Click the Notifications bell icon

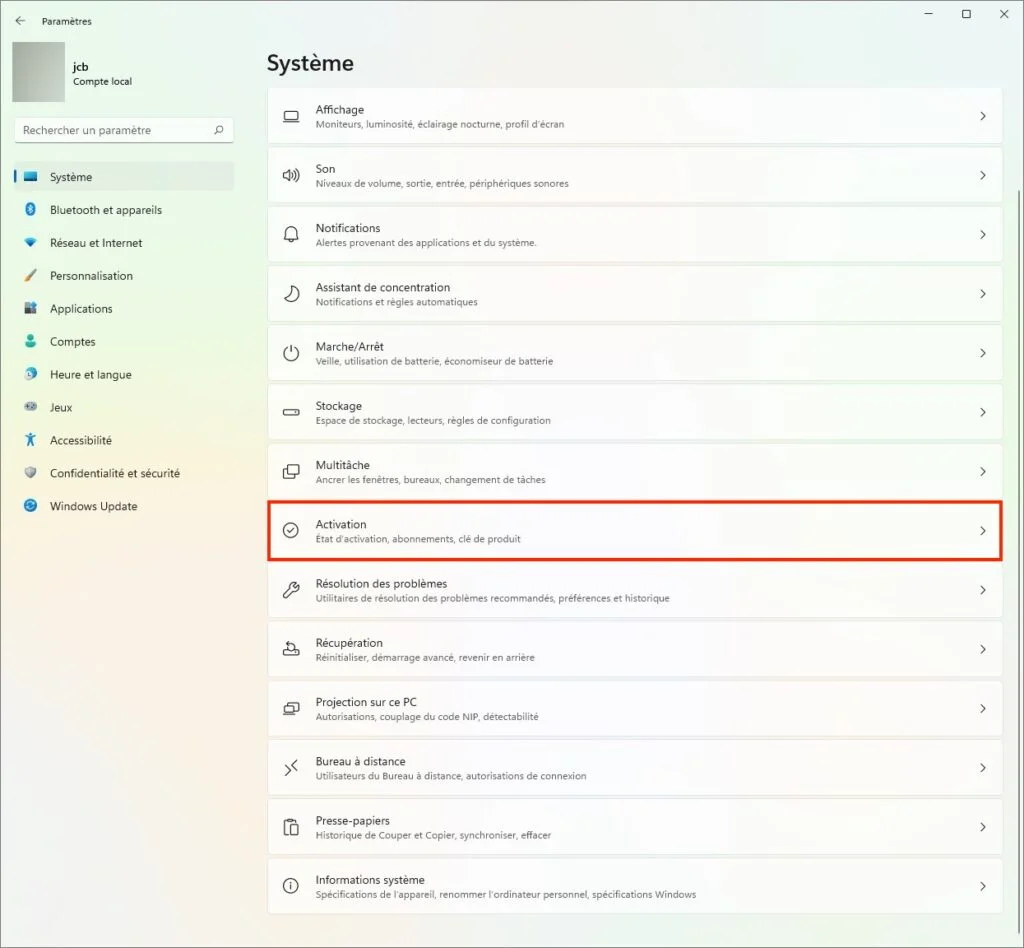tap(291, 234)
